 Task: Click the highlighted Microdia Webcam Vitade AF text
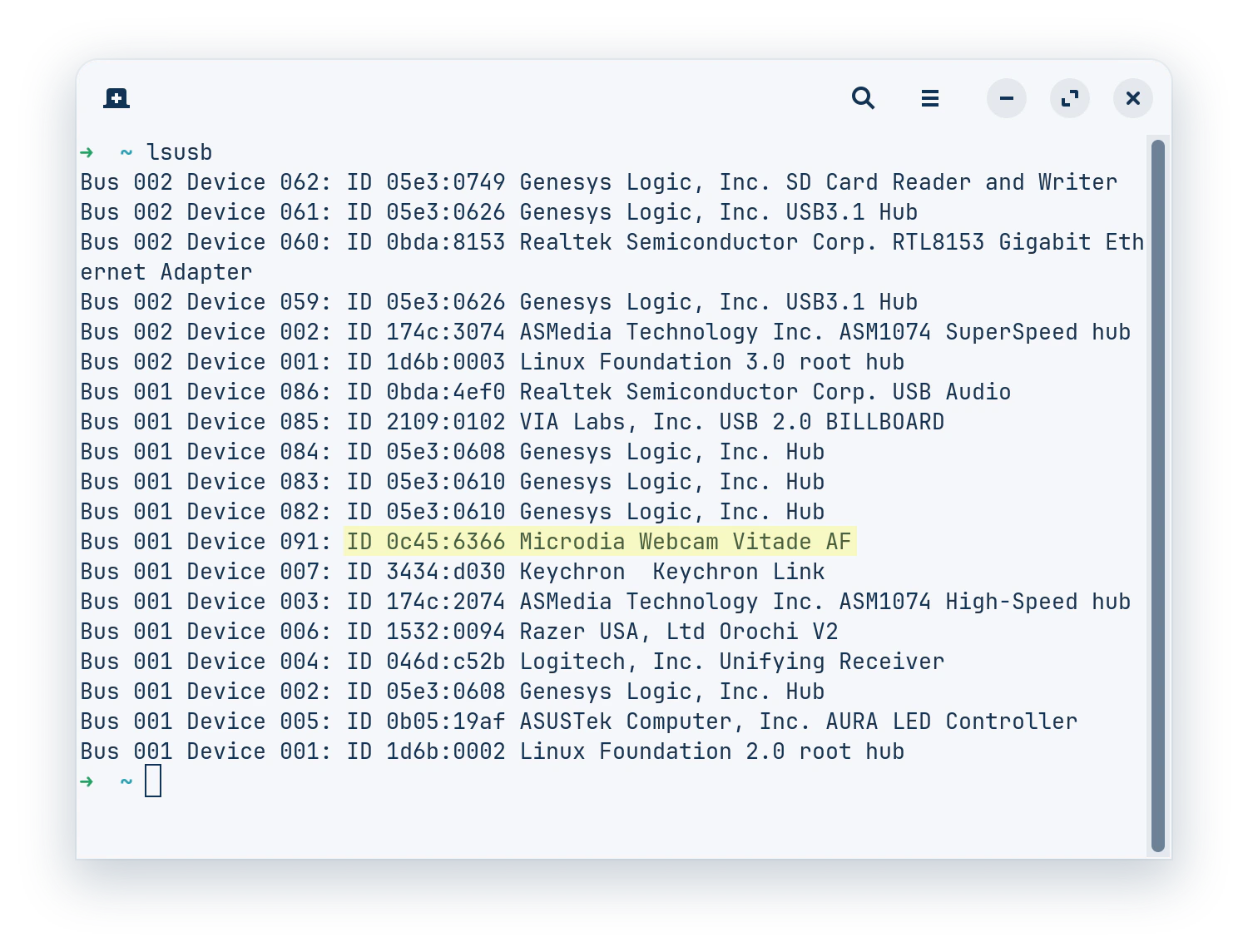599,542
